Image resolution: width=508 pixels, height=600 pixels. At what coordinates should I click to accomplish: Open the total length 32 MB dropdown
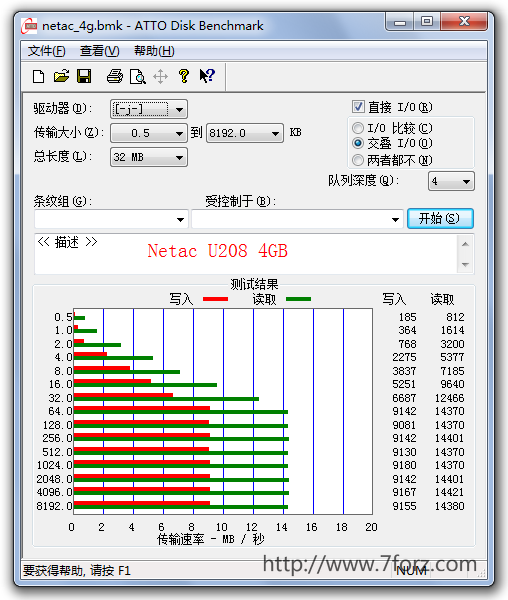(x=149, y=157)
